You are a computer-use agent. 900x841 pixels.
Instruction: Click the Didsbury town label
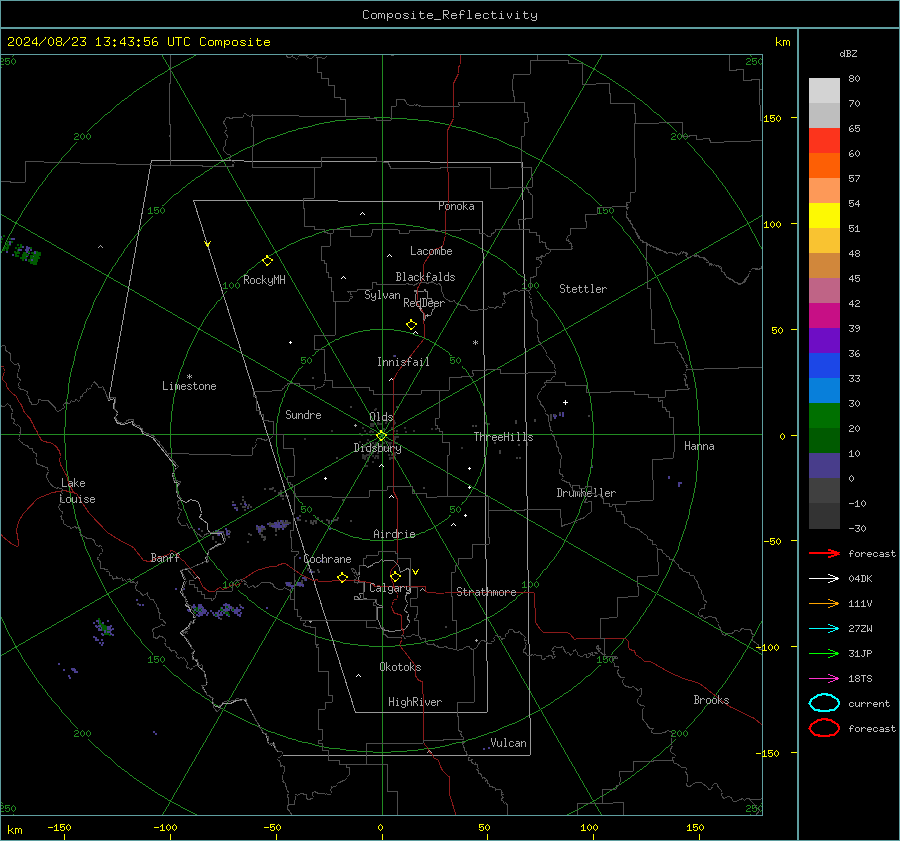pos(377,448)
